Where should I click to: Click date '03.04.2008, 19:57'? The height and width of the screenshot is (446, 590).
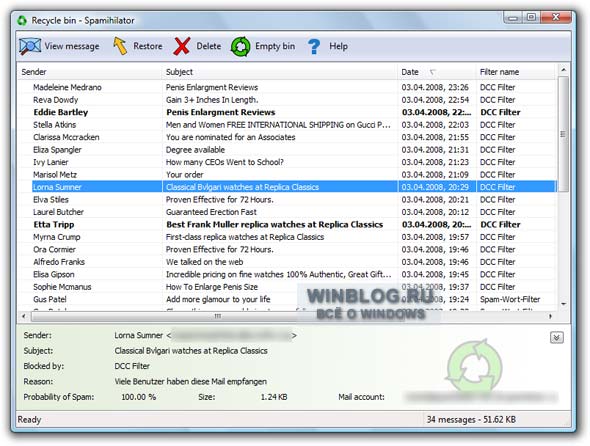(x=435, y=237)
